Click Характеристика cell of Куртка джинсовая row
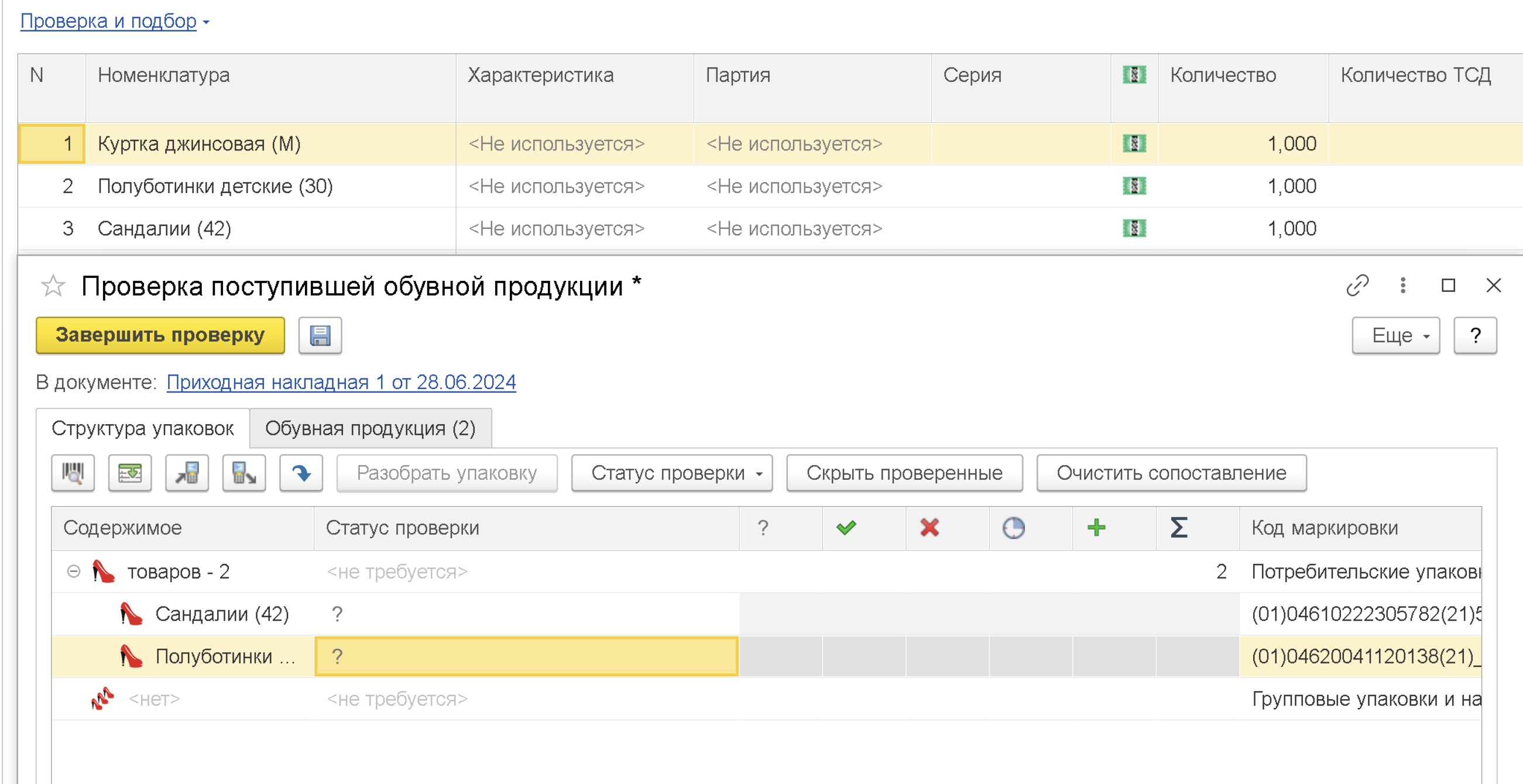Screen dimensions: 1523x784 575,143
